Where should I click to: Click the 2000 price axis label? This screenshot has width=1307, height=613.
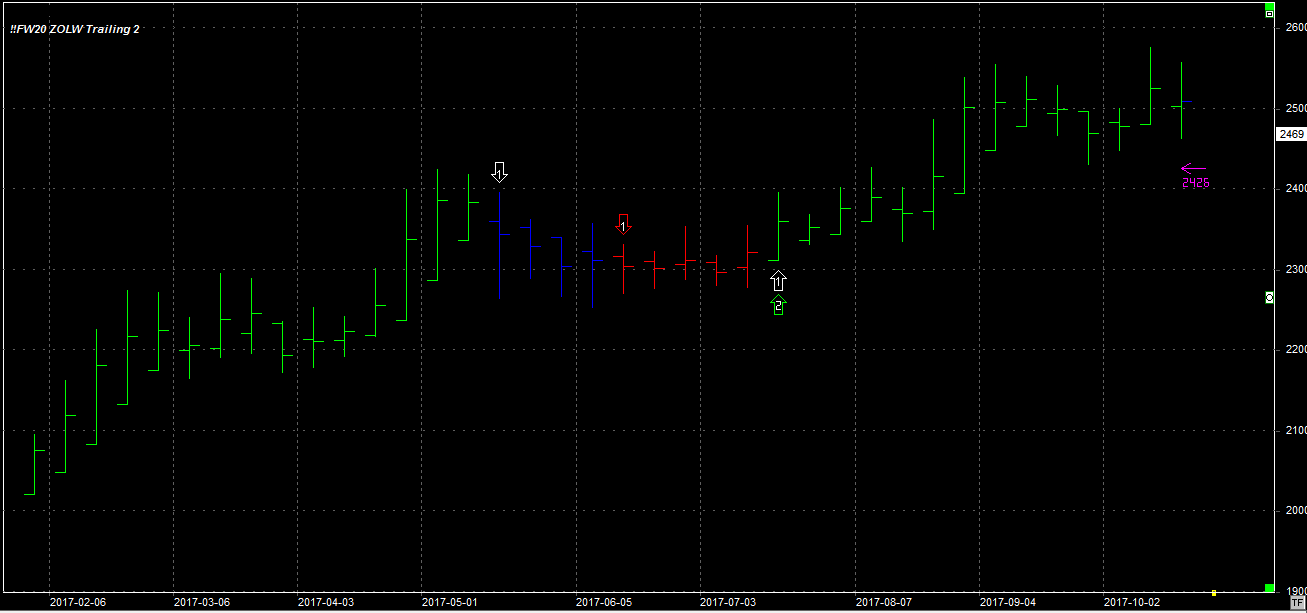click(x=1295, y=510)
